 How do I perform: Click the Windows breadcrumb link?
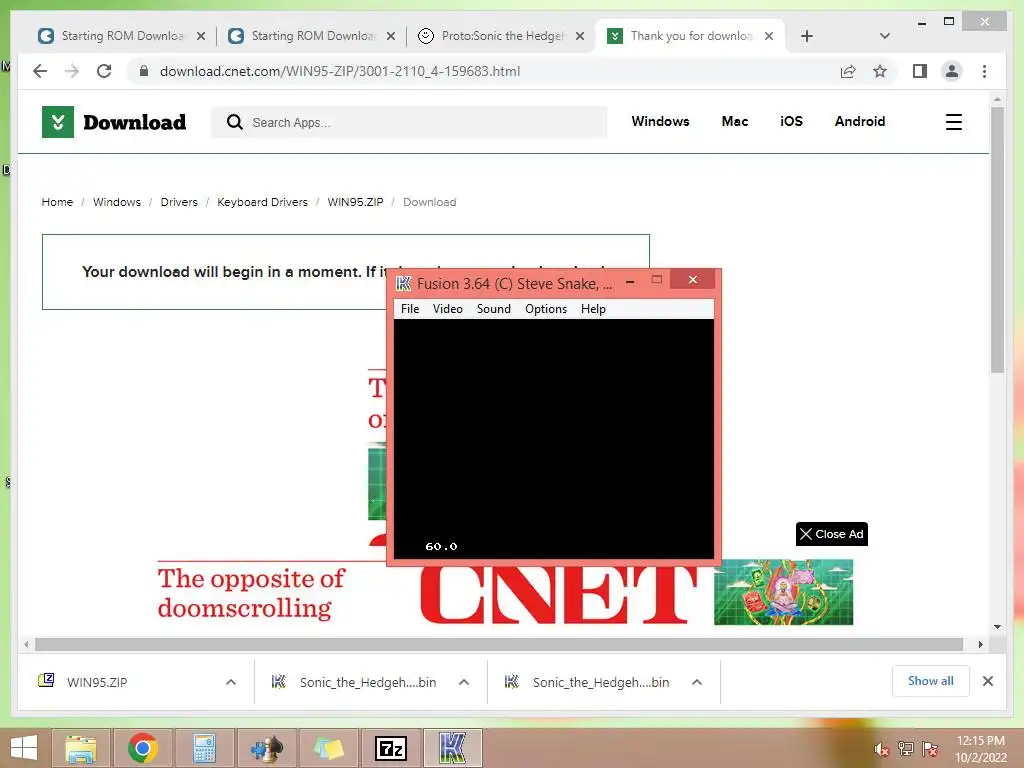pyautogui.click(x=116, y=202)
